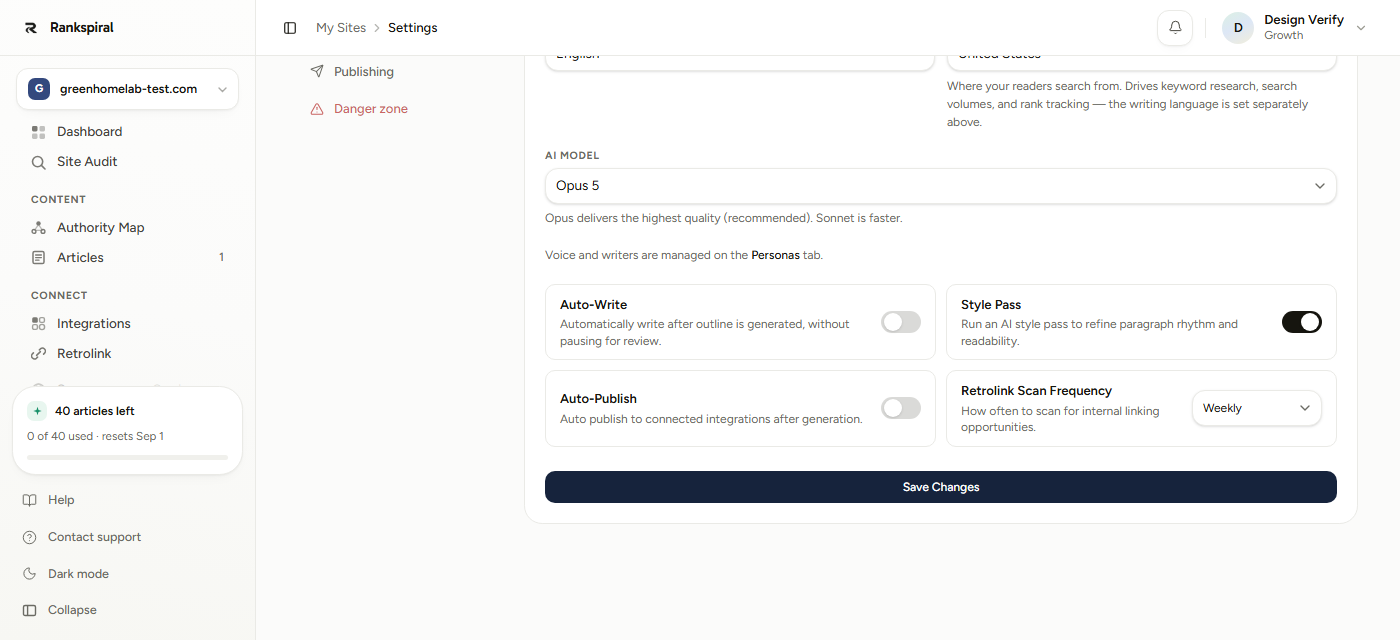
Task: Click the green sparkle articles-left icon
Action: 37,411
